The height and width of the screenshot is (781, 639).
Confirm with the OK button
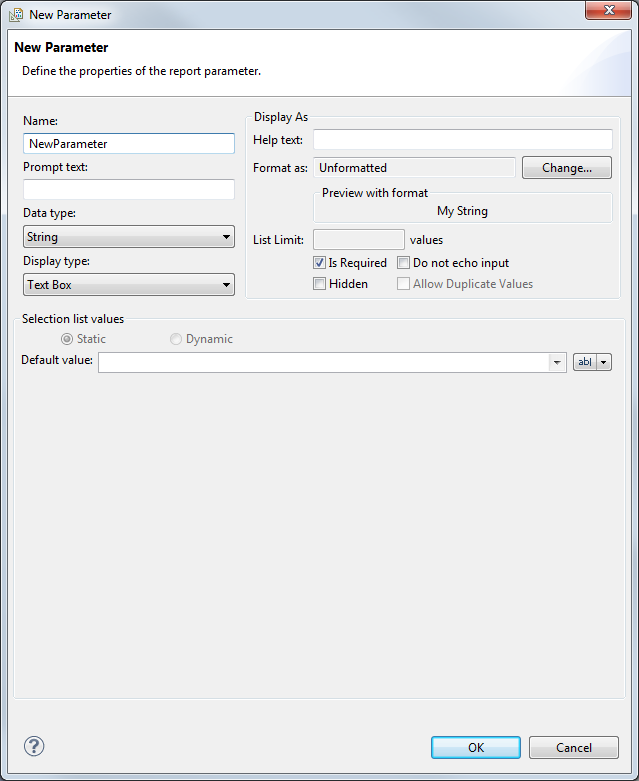point(476,748)
